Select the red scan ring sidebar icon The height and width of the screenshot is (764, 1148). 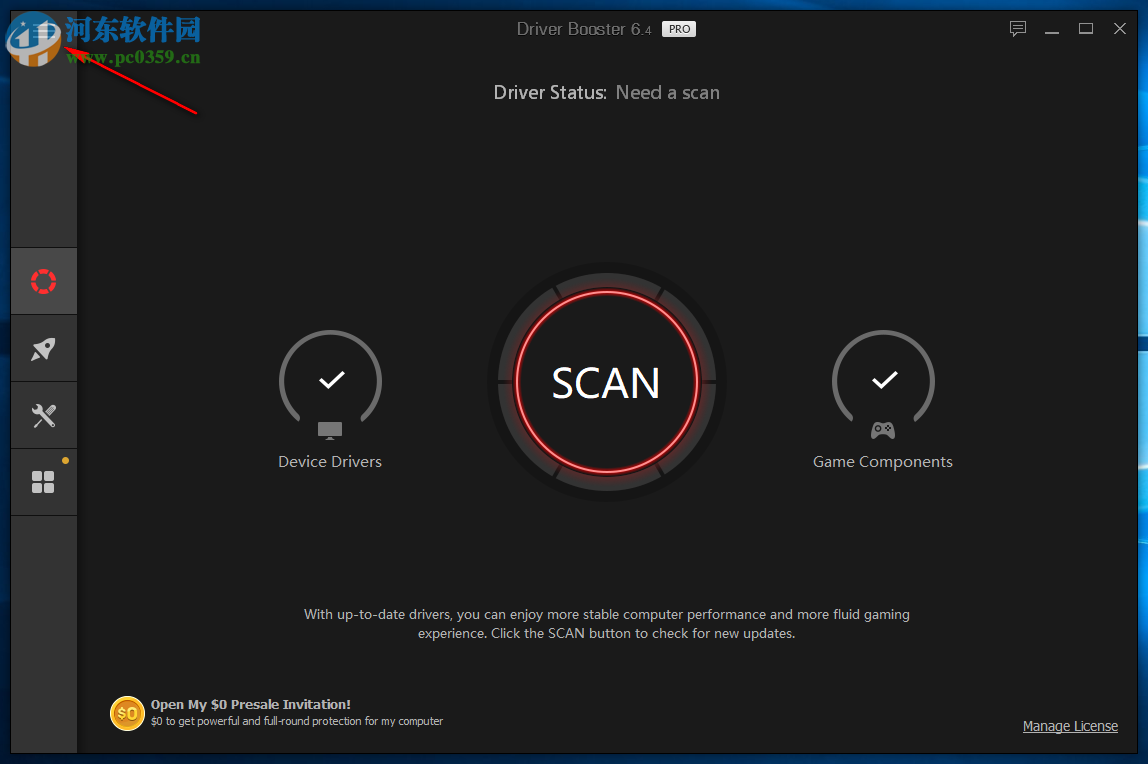point(43,282)
